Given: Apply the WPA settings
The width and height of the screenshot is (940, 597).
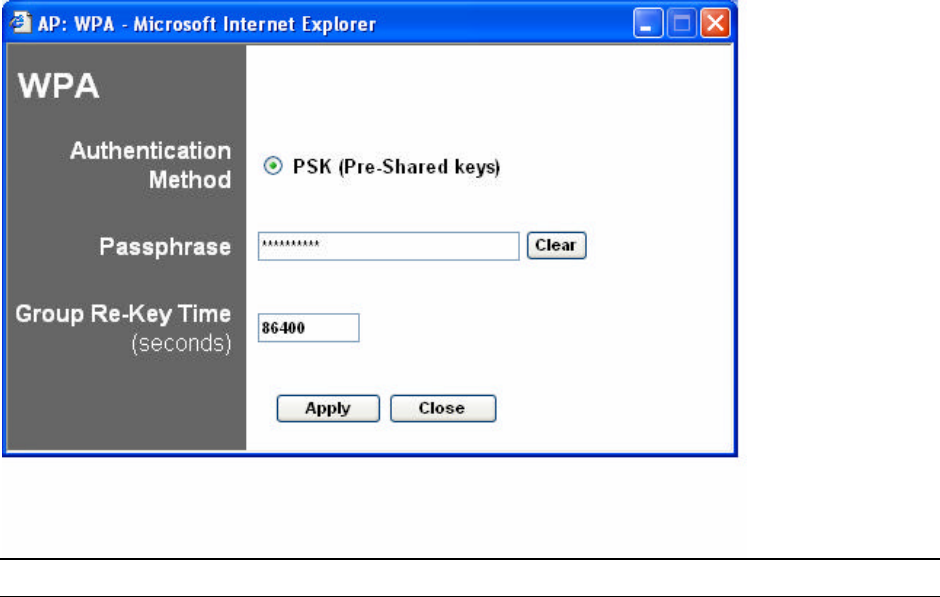Looking at the screenshot, I should 328,408.
